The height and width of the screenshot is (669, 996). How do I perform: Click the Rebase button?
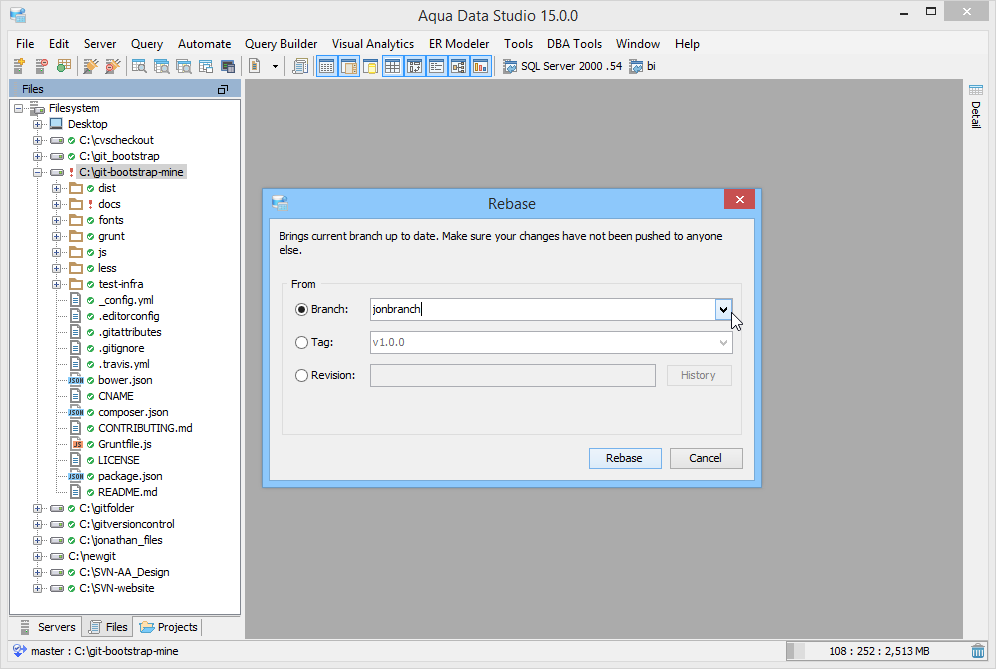(625, 458)
